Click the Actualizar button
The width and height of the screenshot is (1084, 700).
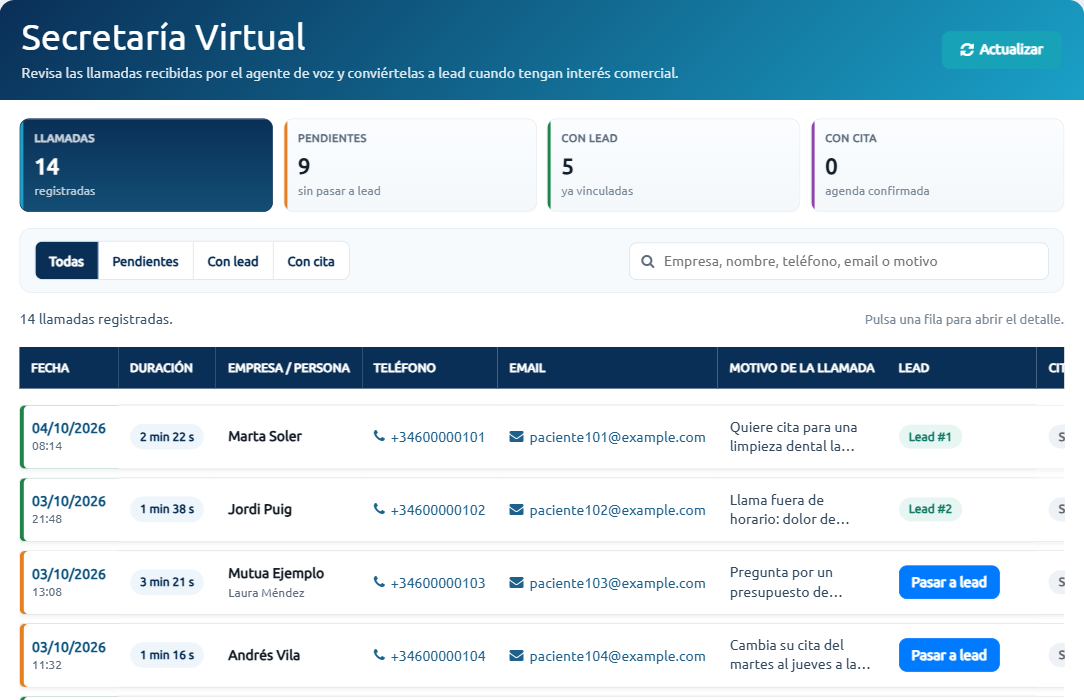tap(1002, 50)
